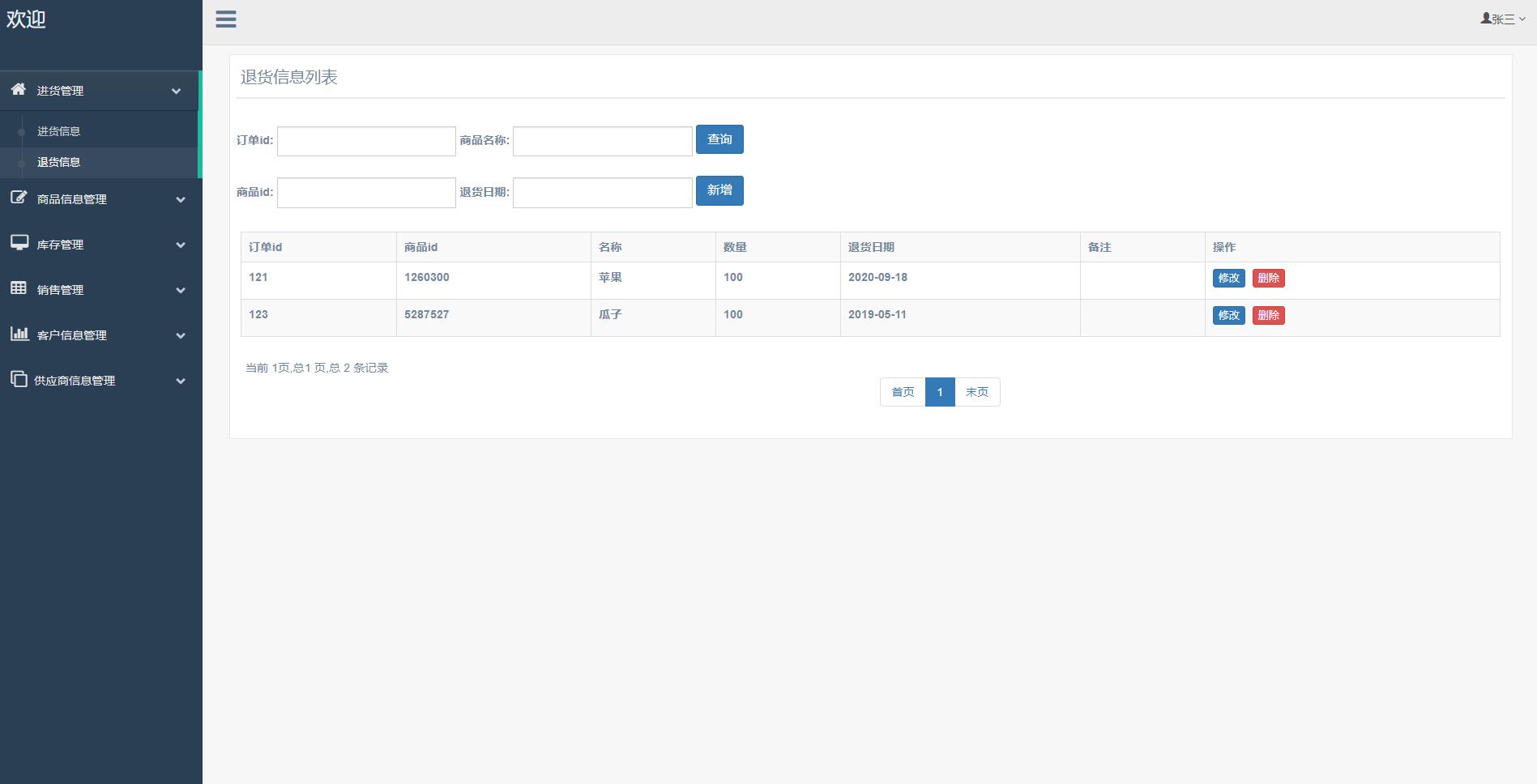This screenshot has height=784, width=1537.
Task: Expand the 库存管理 chevron
Action: point(181,245)
